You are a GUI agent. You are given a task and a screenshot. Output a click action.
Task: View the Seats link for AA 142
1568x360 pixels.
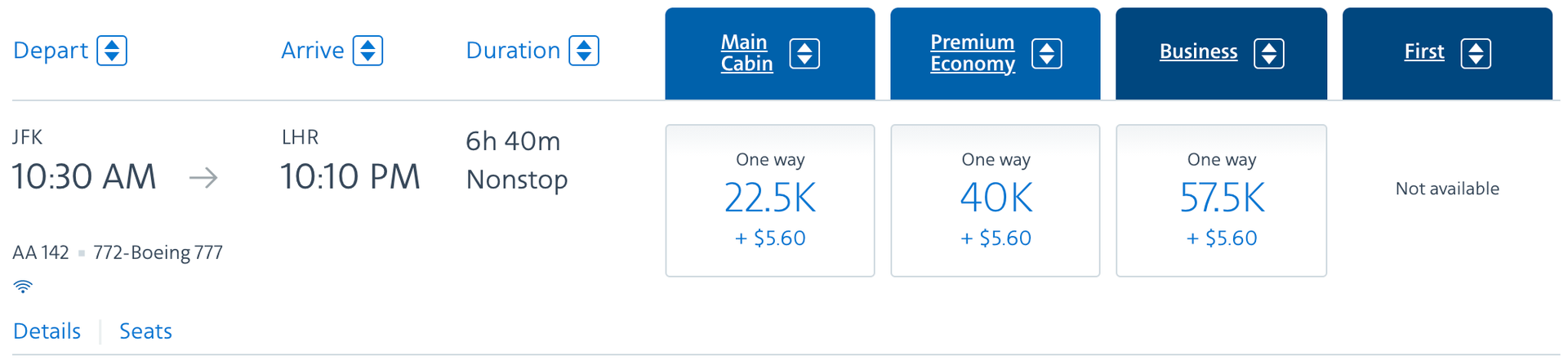click(x=145, y=331)
